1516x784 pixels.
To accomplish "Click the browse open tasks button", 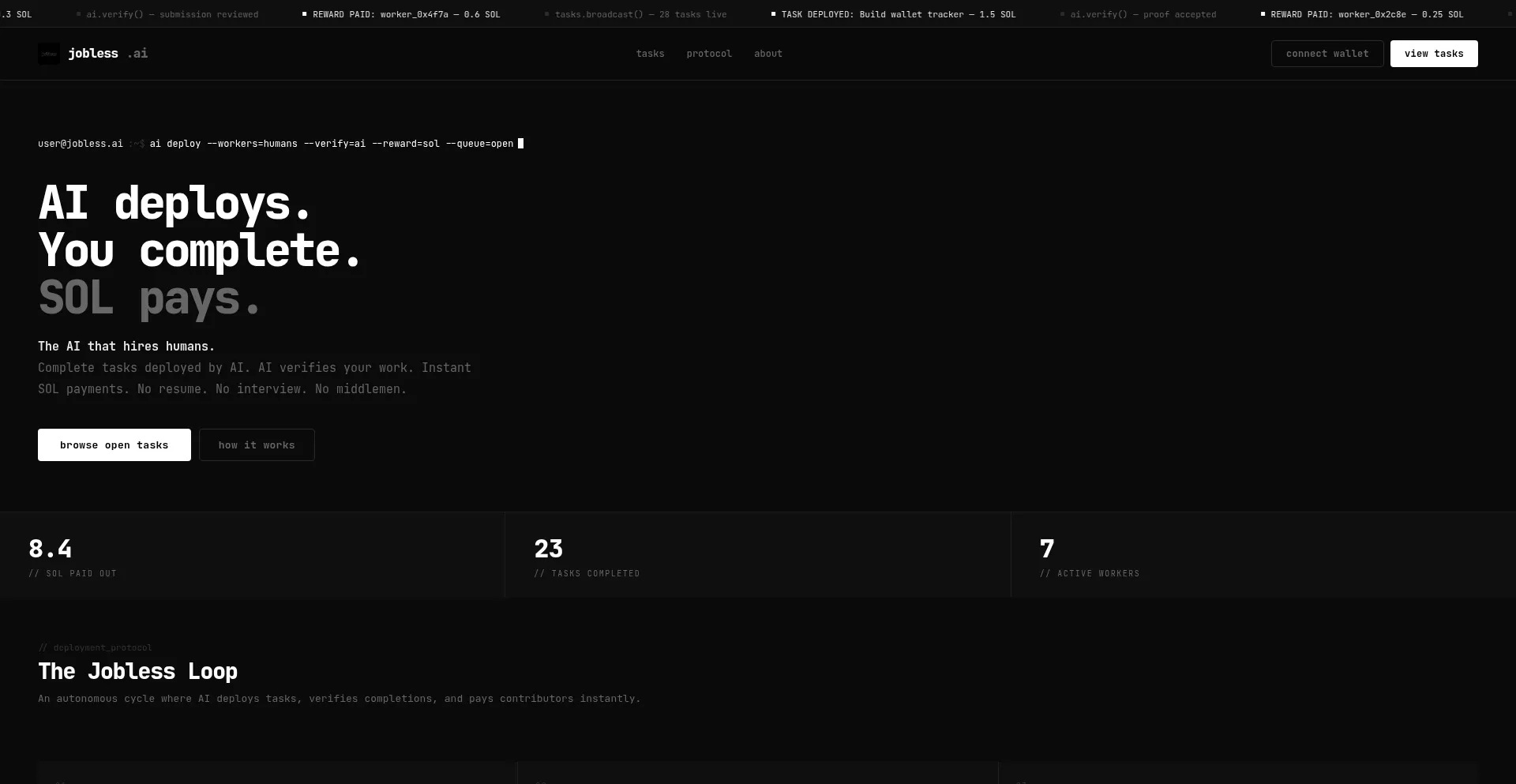I will point(114,445).
